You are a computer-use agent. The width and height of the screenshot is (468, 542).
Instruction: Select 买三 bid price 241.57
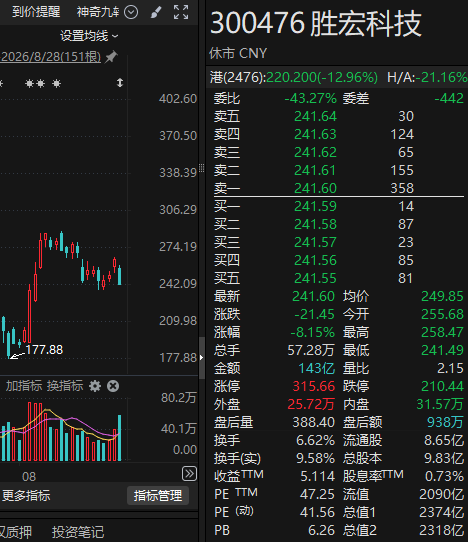[315, 242]
